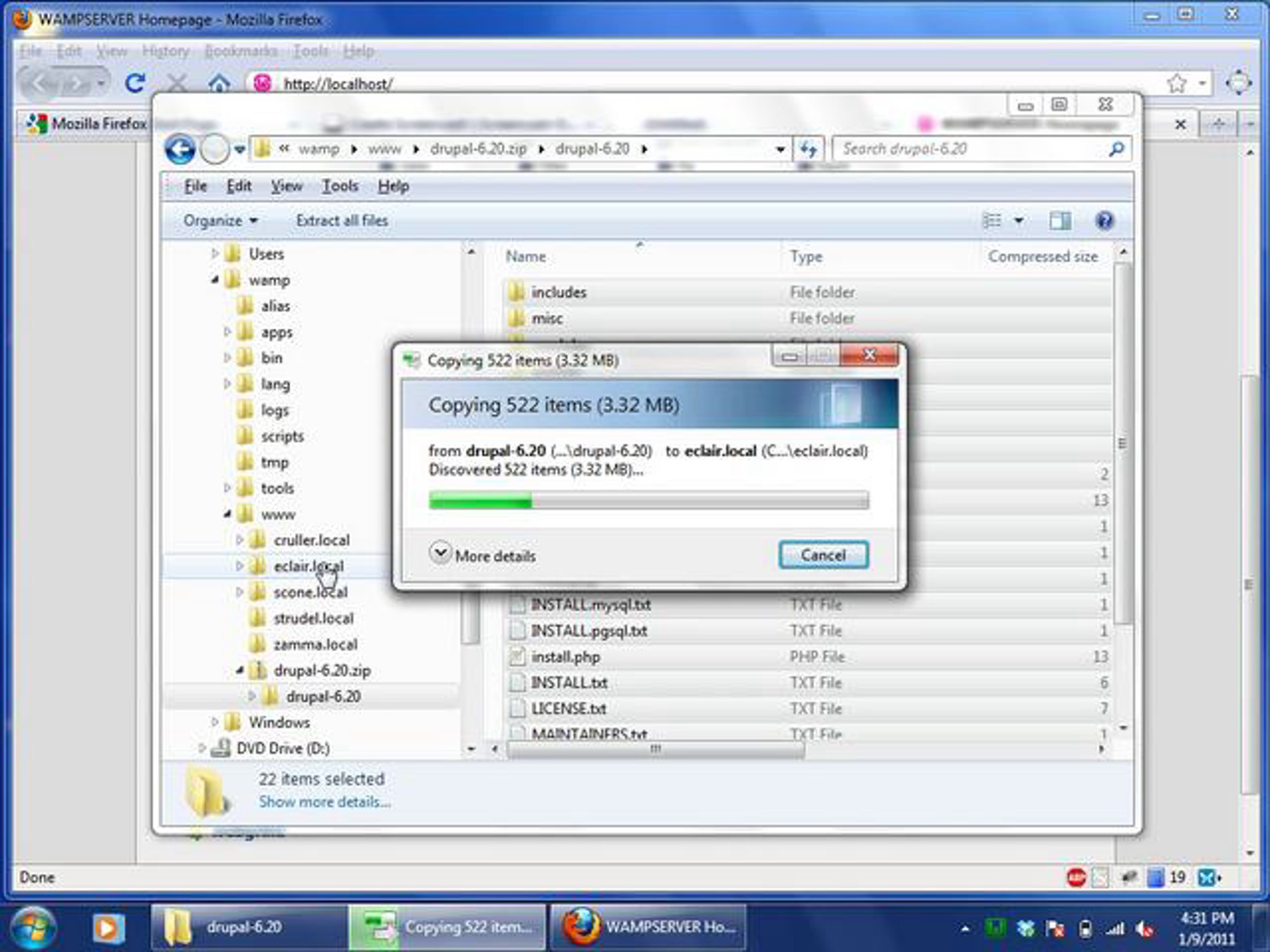Open the Explorer Tools menu

click(340, 187)
